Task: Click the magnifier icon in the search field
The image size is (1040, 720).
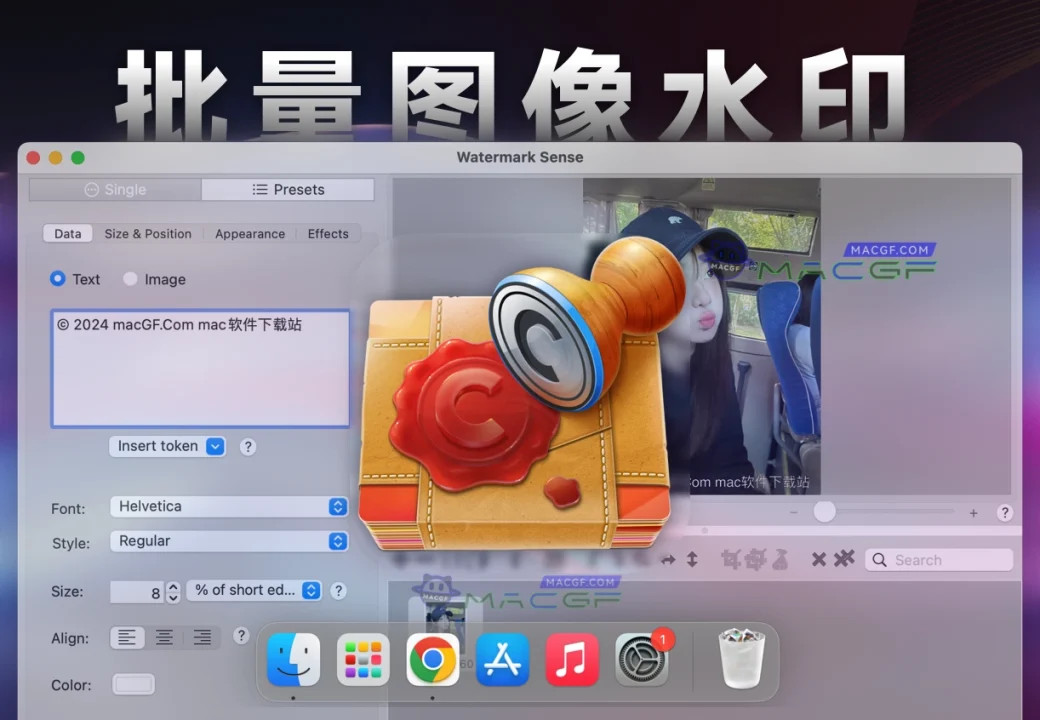Action: pos(879,559)
